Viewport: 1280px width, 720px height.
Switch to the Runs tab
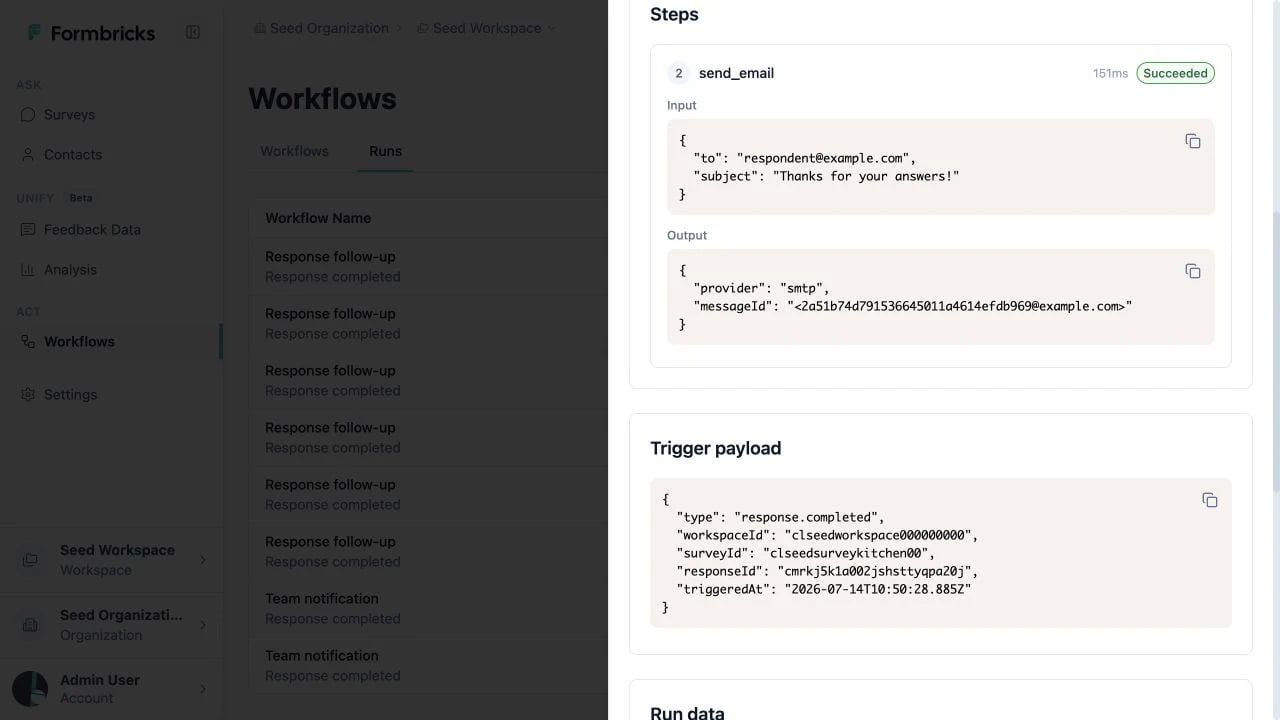point(385,151)
